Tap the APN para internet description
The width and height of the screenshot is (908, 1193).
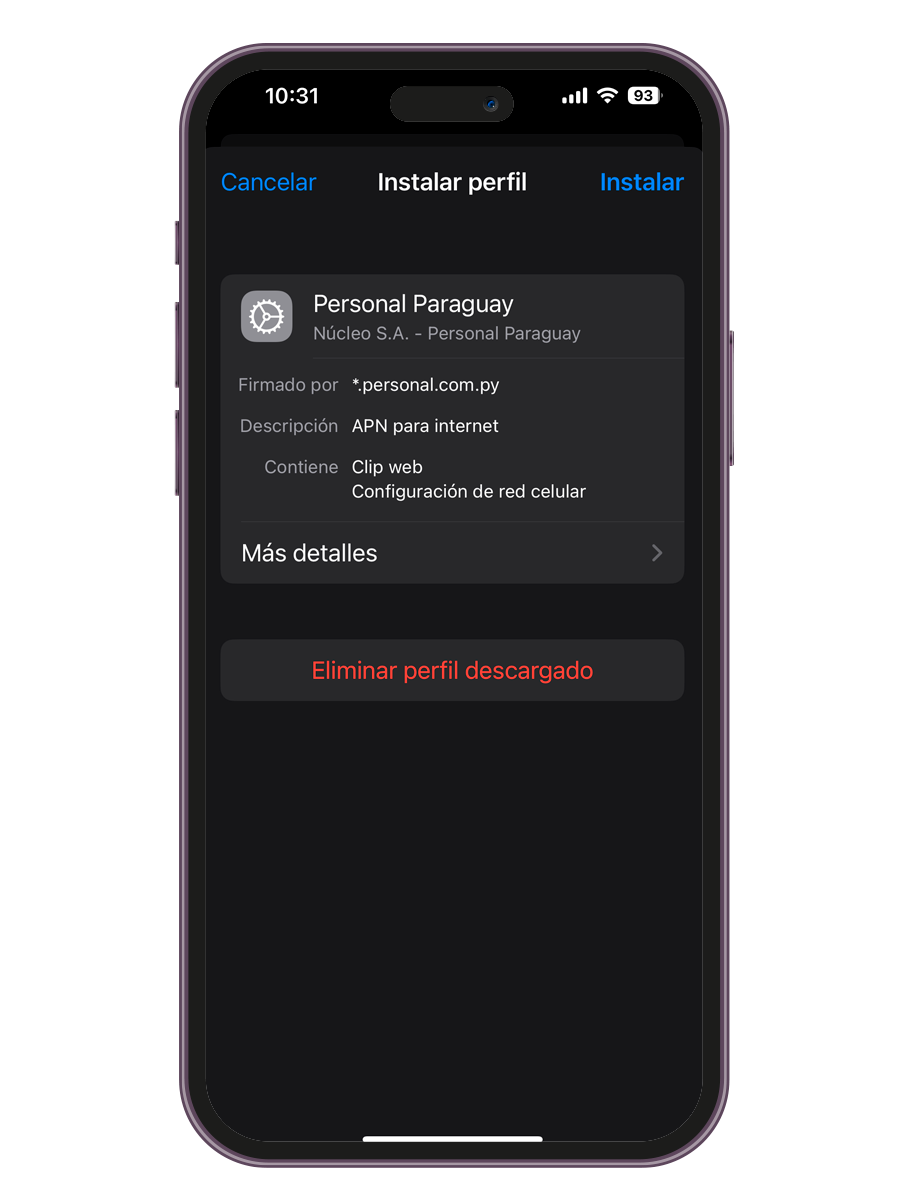coord(425,426)
